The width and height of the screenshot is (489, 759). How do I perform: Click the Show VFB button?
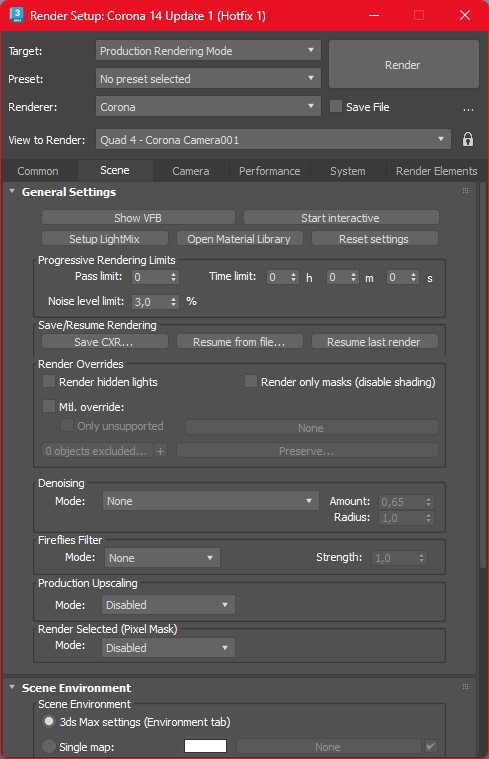point(138,218)
